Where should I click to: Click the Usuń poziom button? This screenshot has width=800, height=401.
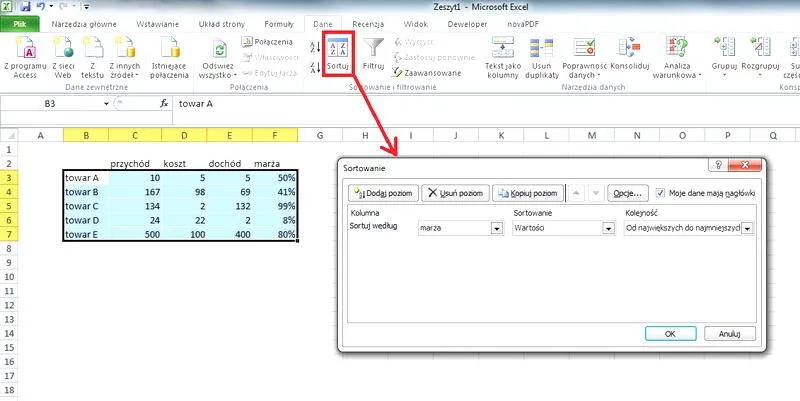pos(454,192)
